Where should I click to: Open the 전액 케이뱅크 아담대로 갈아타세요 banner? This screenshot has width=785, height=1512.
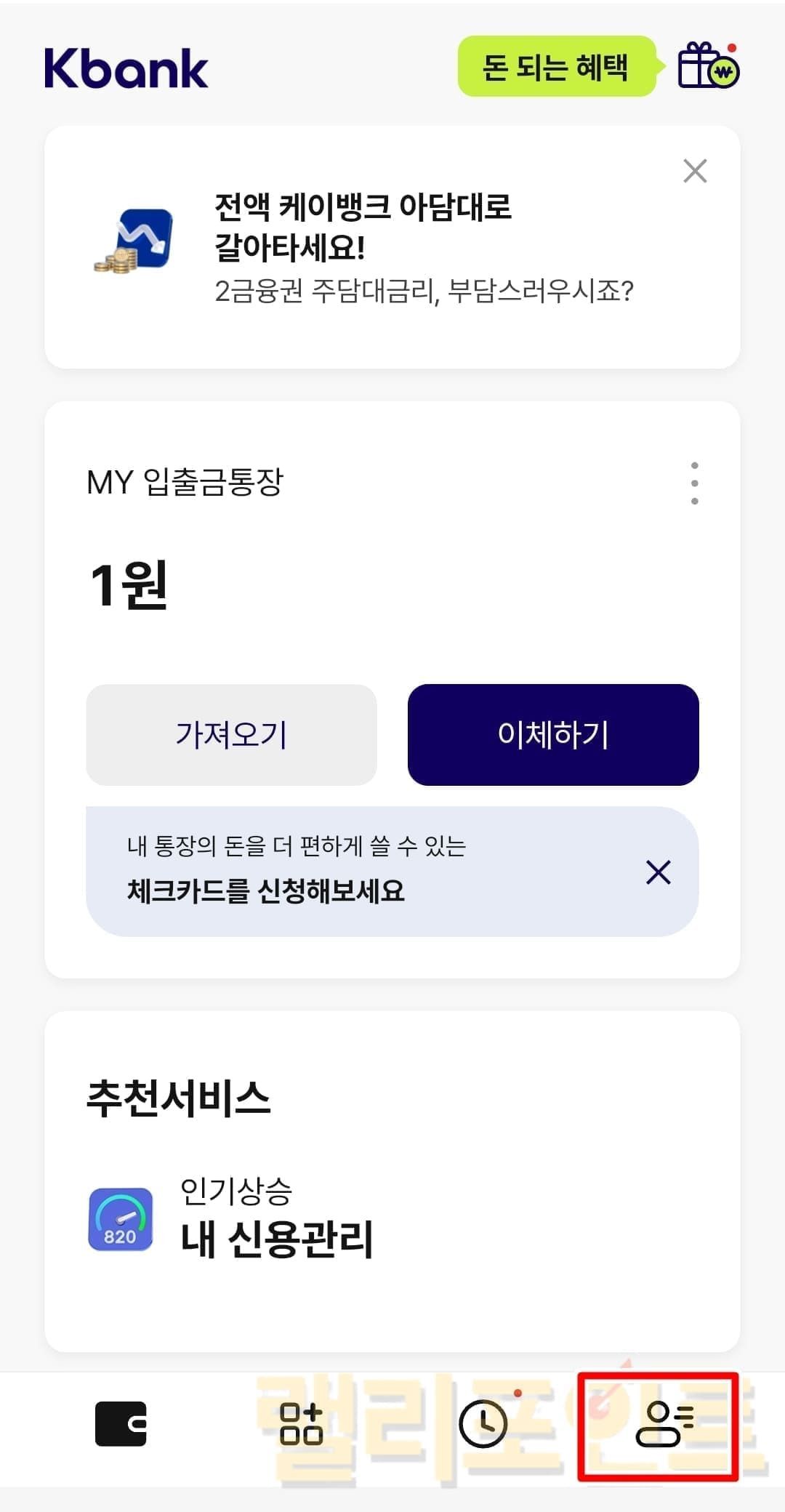click(x=363, y=227)
